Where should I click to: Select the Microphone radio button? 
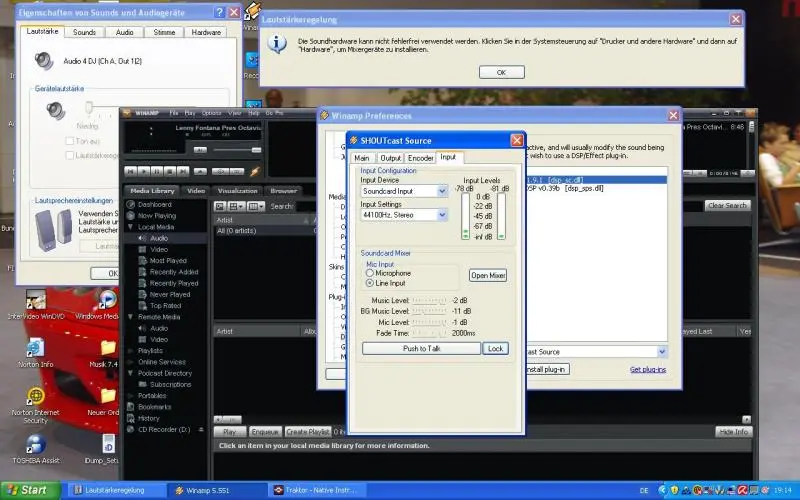coord(370,273)
